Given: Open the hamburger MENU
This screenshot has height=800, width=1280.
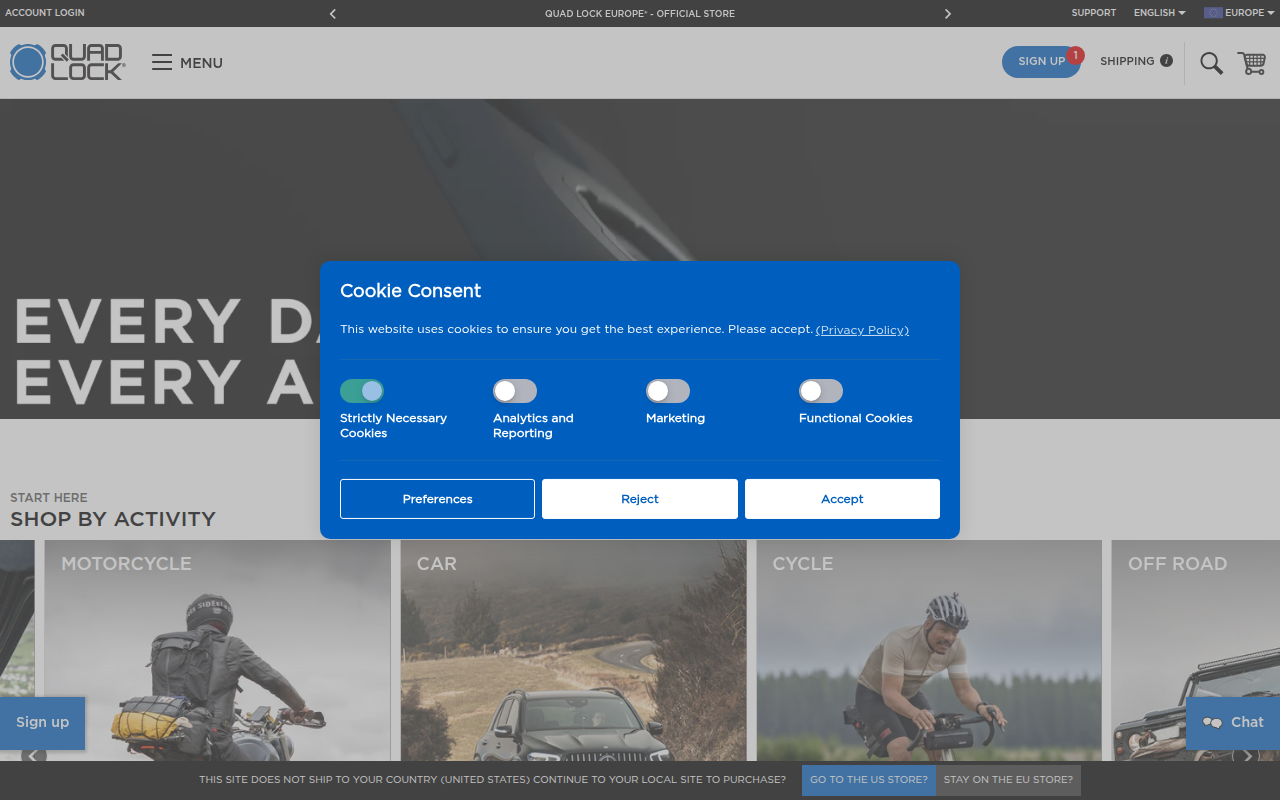Looking at the screenshot, I should click(187, 63).
